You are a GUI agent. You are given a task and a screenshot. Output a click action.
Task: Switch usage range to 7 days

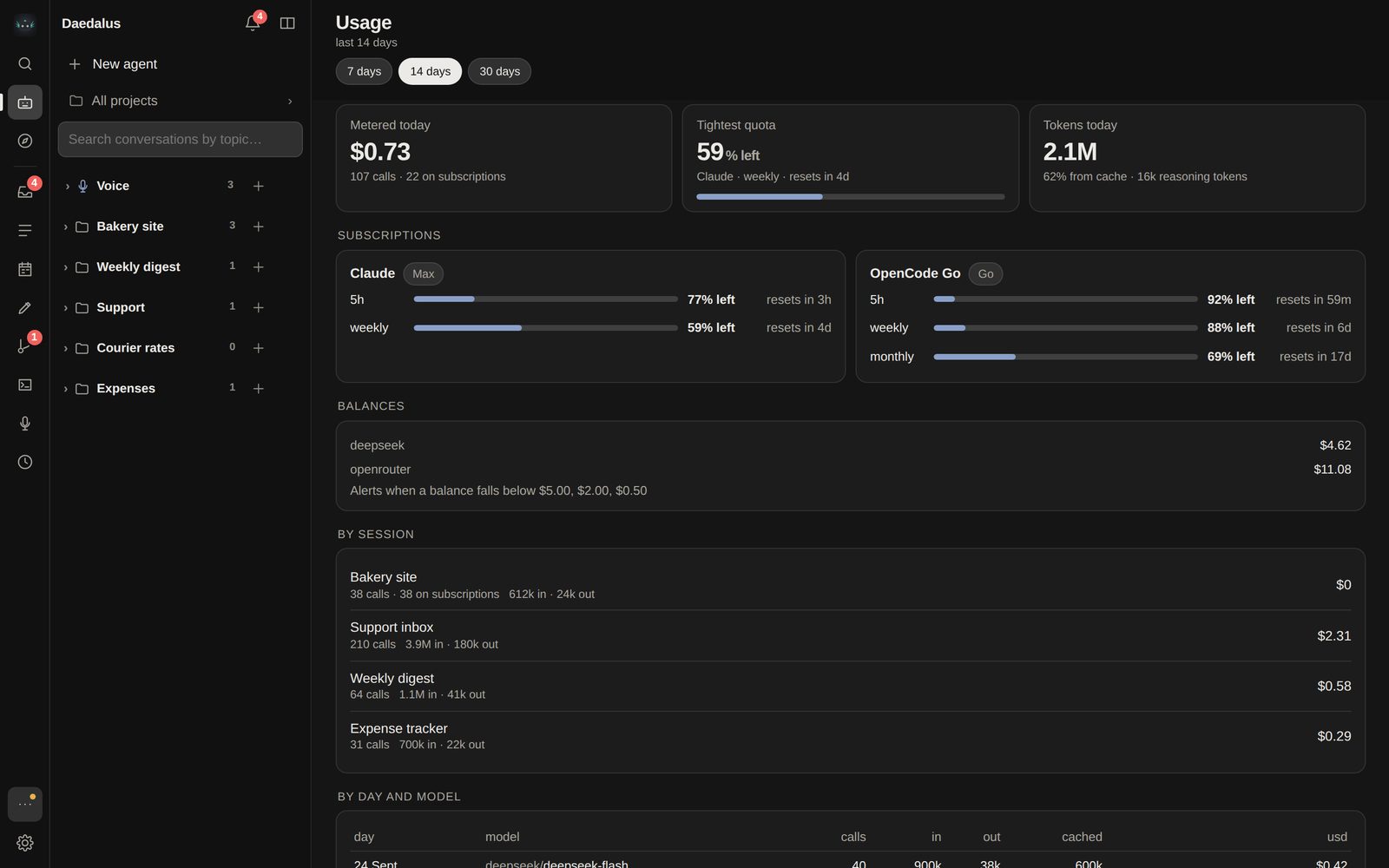(364, 71)
